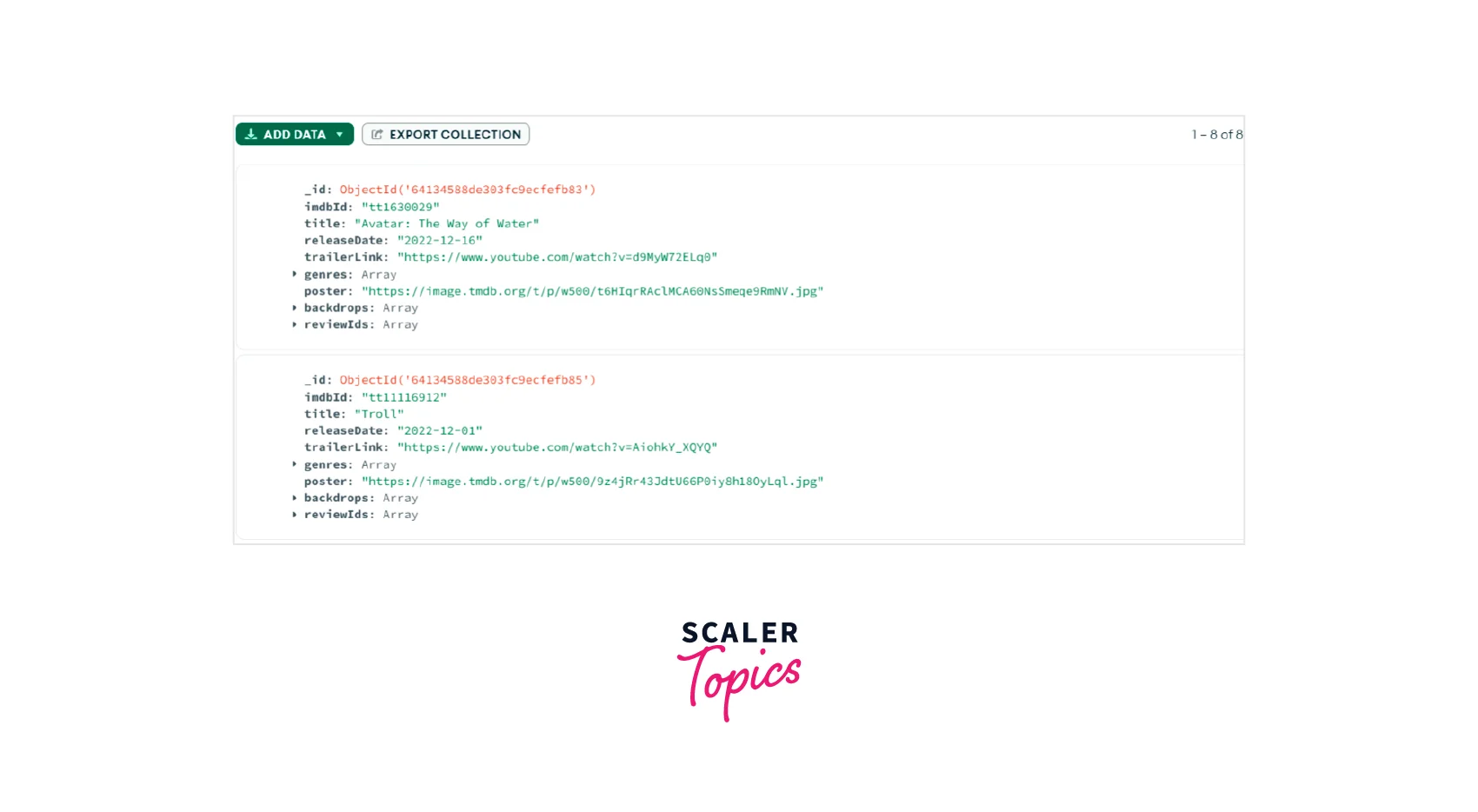
Task: Click the "1 – 8 of 8" document count
Action: point(1217,135)
